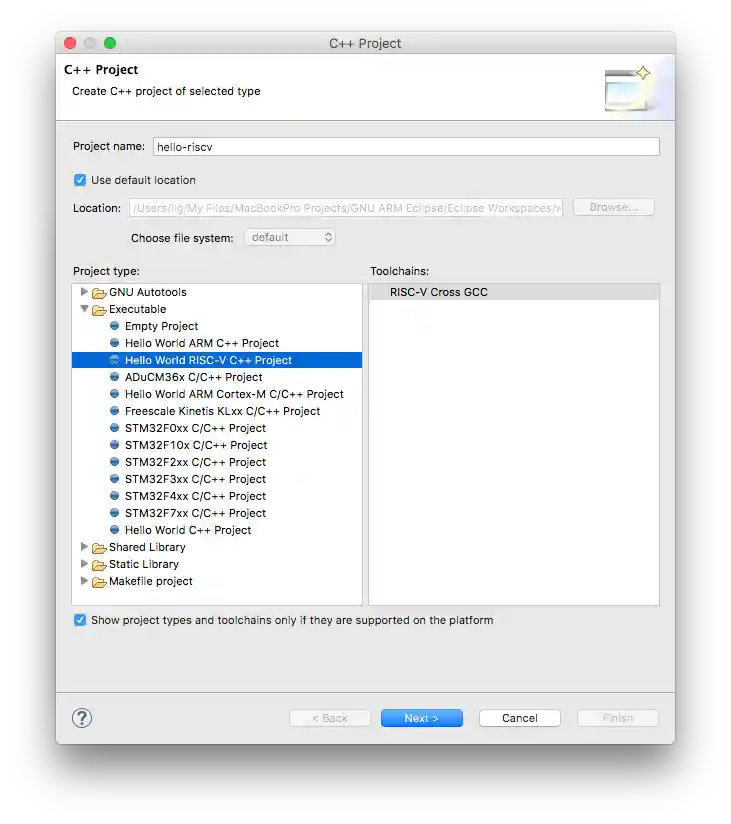Select STM32F4xx C/C++ Project entry

[195, 496]
